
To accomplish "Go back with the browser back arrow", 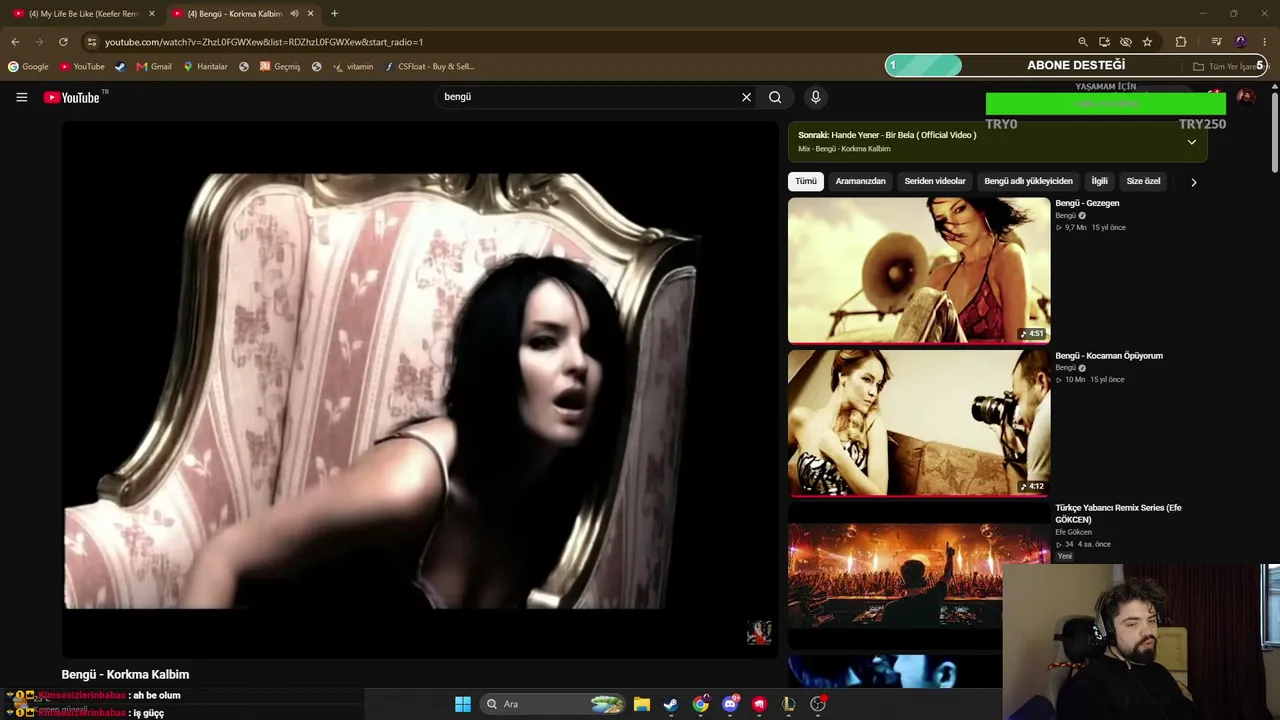I will tap(15, 42).
